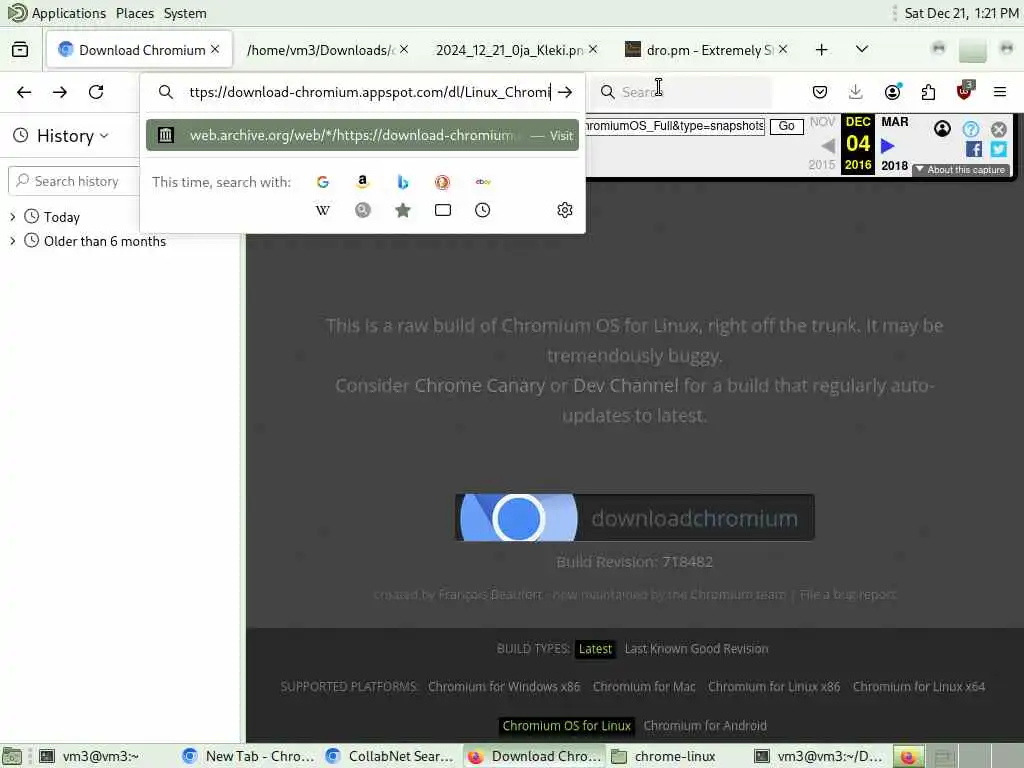Select Last Known Good Revision
The width and height of the screenshot is (1024, 768).
(696, 649)
